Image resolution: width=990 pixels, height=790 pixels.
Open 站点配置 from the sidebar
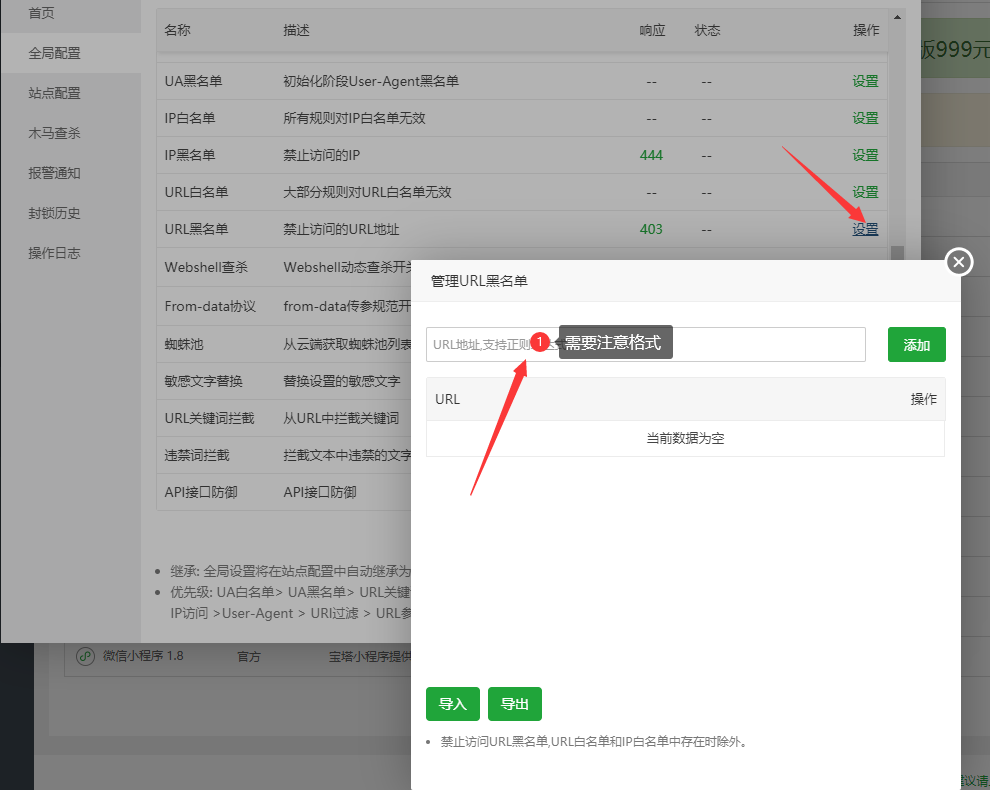56,92
